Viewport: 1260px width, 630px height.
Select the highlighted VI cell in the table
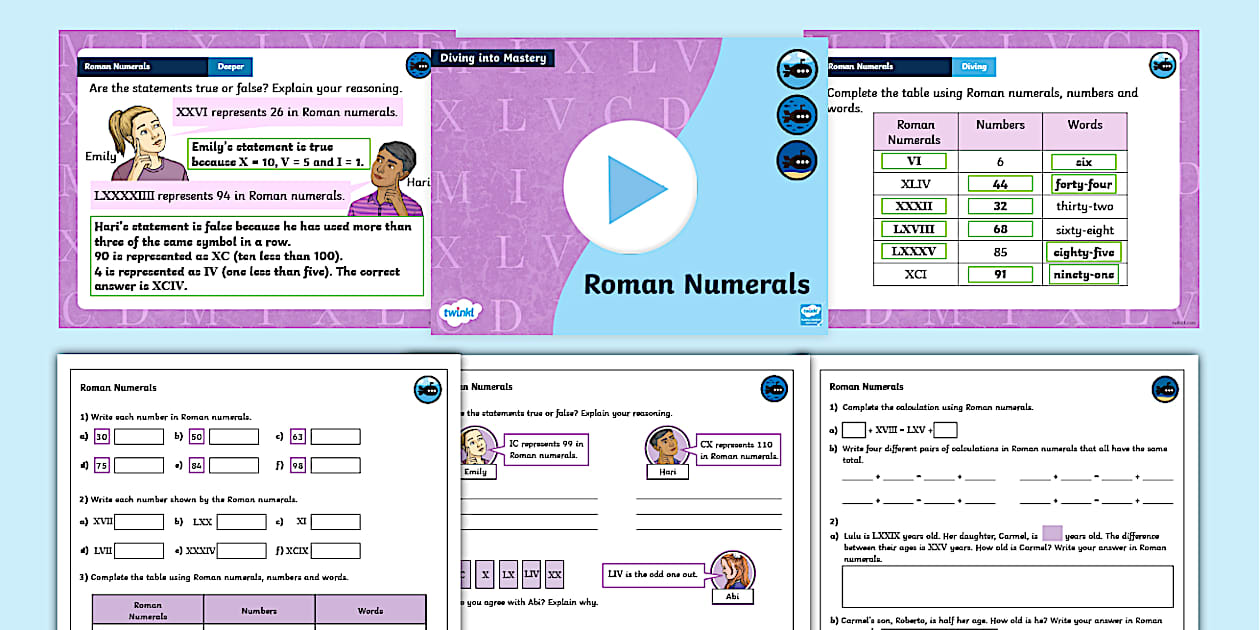point(915,160)
